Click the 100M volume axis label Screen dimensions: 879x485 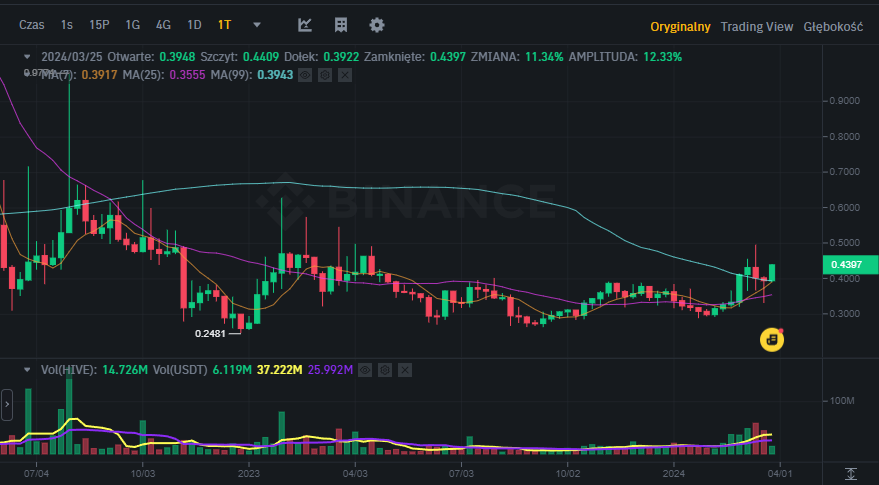[x=842, y=401]
